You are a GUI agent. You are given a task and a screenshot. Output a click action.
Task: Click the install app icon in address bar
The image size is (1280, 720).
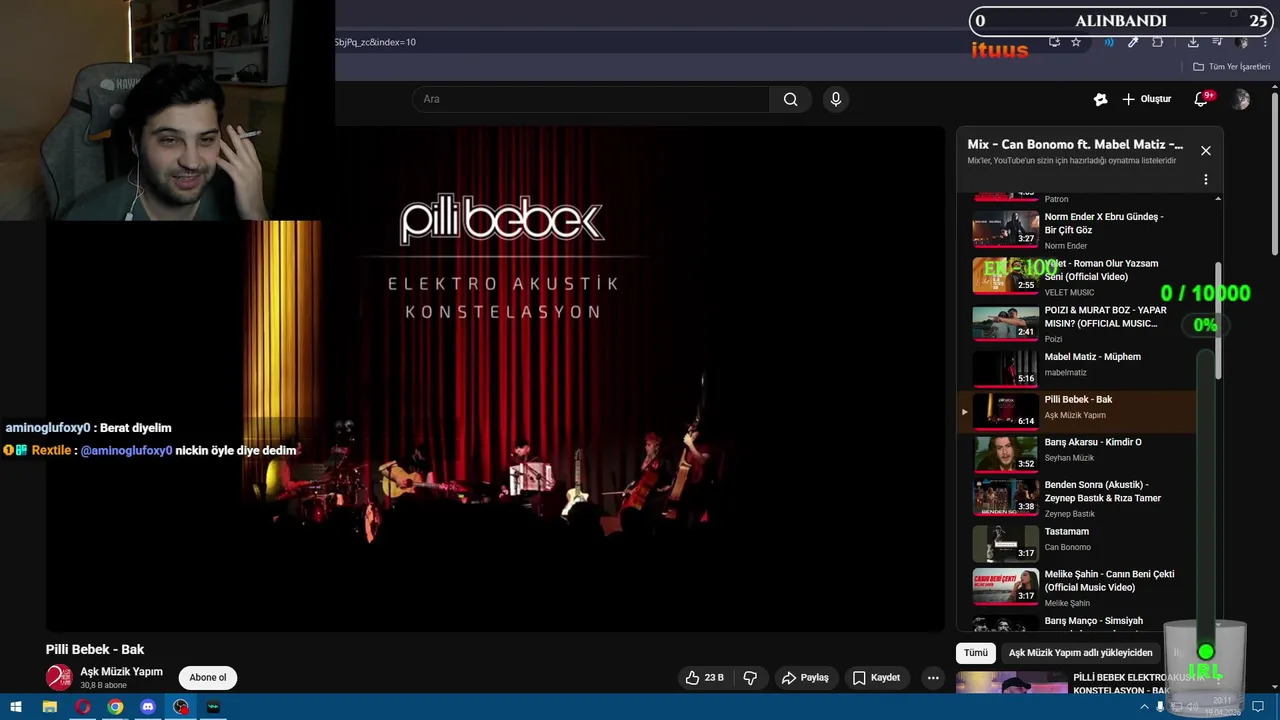point(1054,42)
